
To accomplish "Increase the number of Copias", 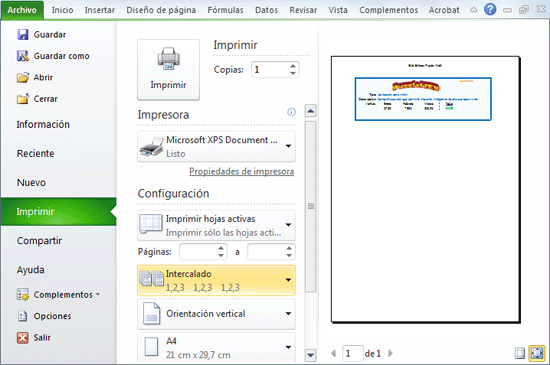I will [293, 66].
